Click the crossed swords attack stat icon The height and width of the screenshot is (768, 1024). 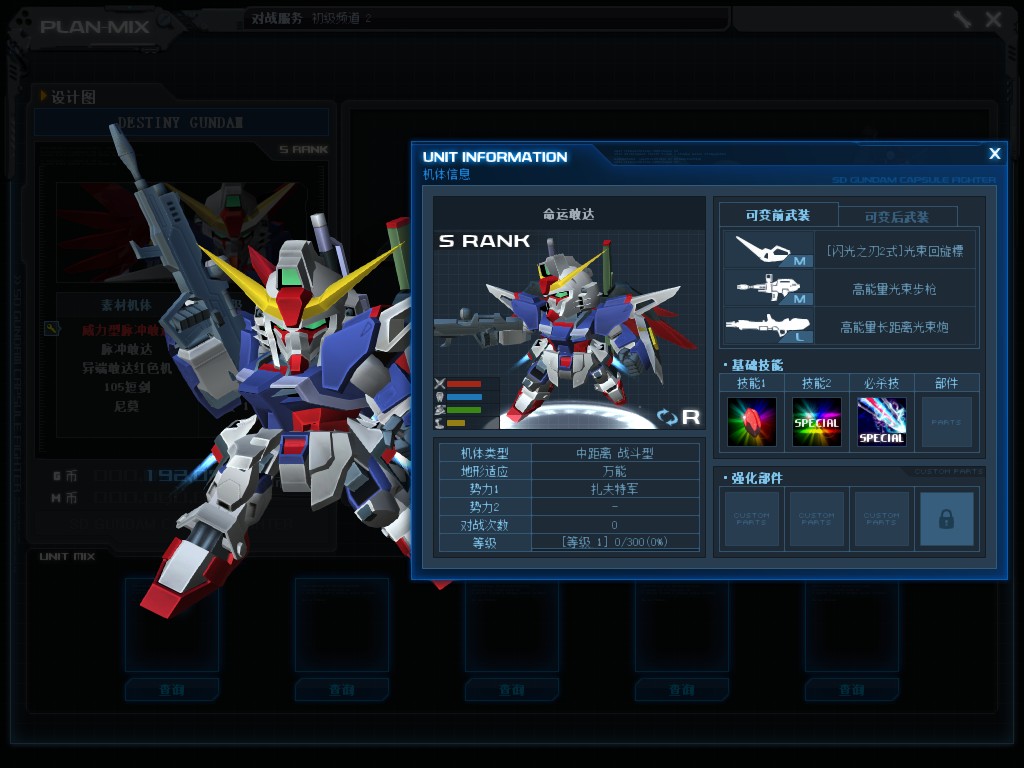(x=440, y=384)
